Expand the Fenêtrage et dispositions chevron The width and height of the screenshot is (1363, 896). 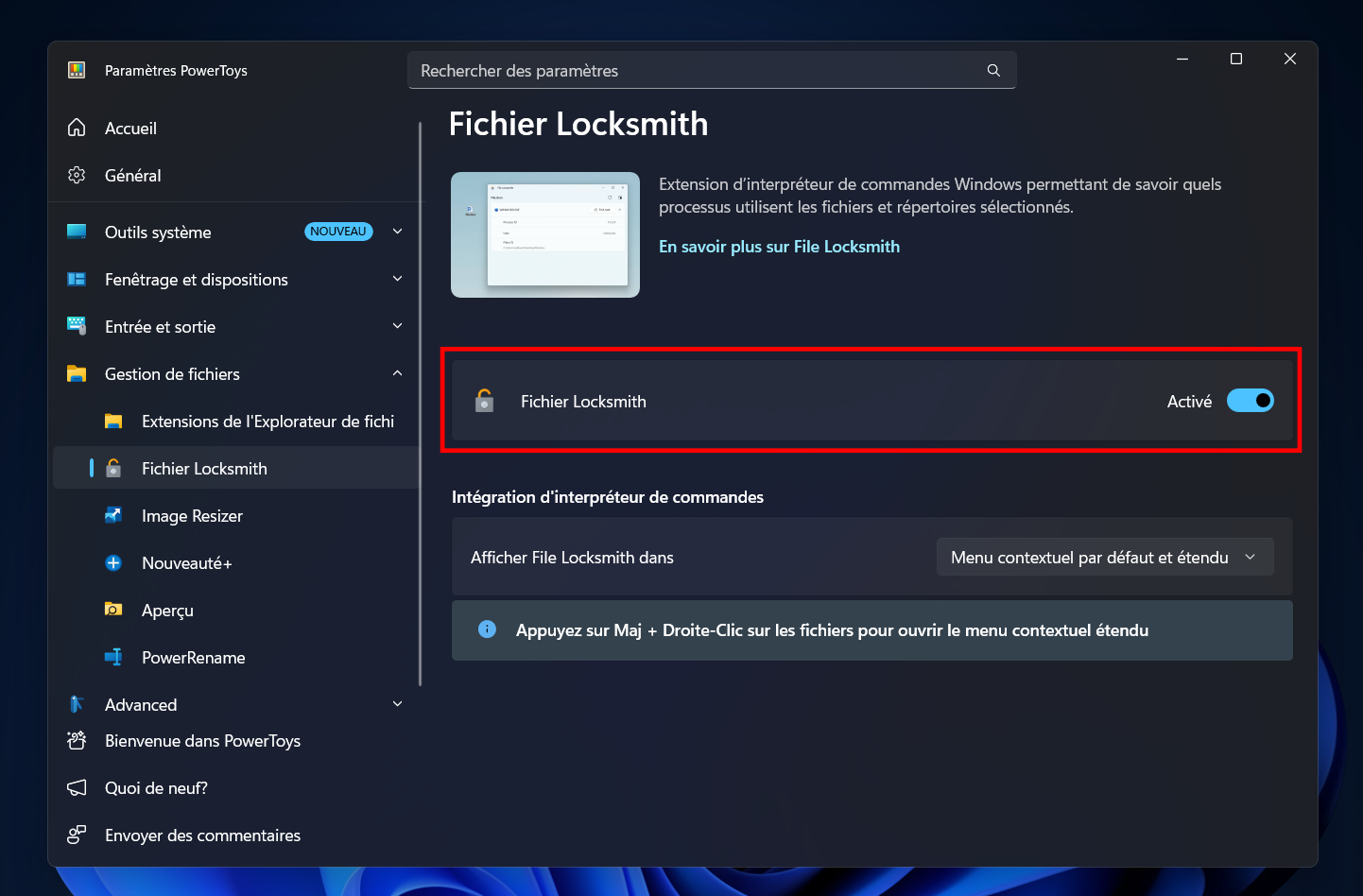(x=398, y=279)
